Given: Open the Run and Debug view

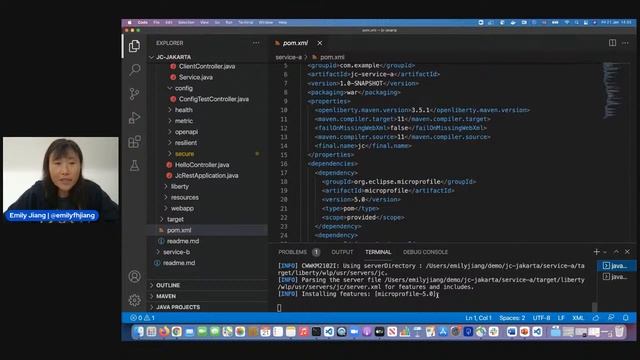Looking at the screenshot, I should point(134,118).
